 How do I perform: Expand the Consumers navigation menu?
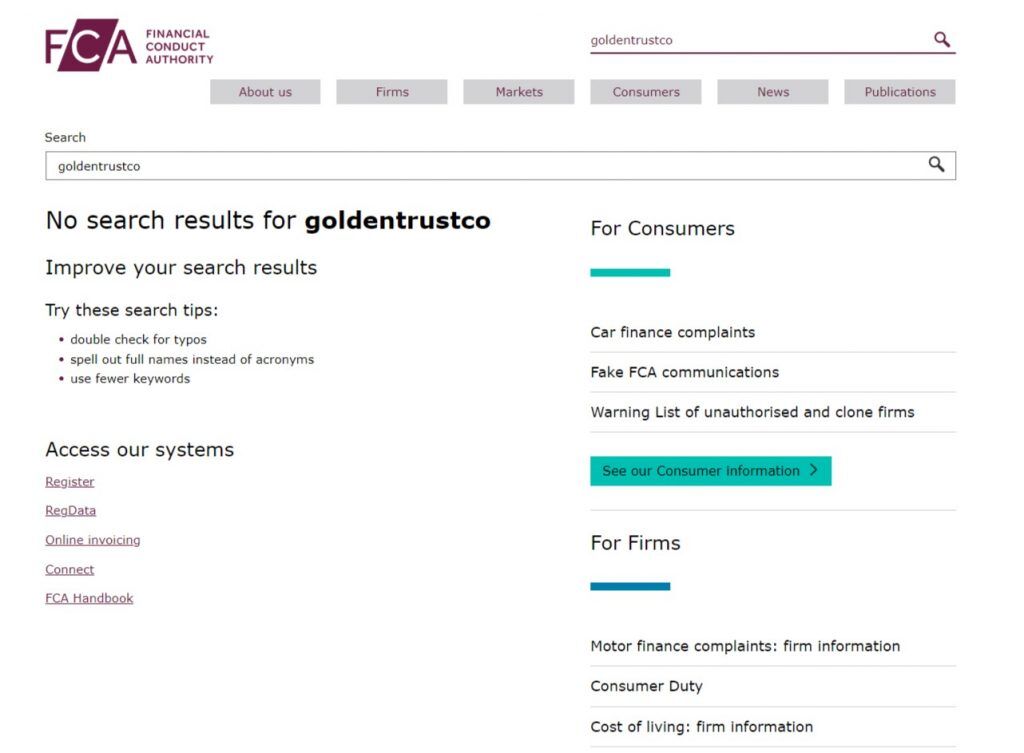(x=646, y=92)
